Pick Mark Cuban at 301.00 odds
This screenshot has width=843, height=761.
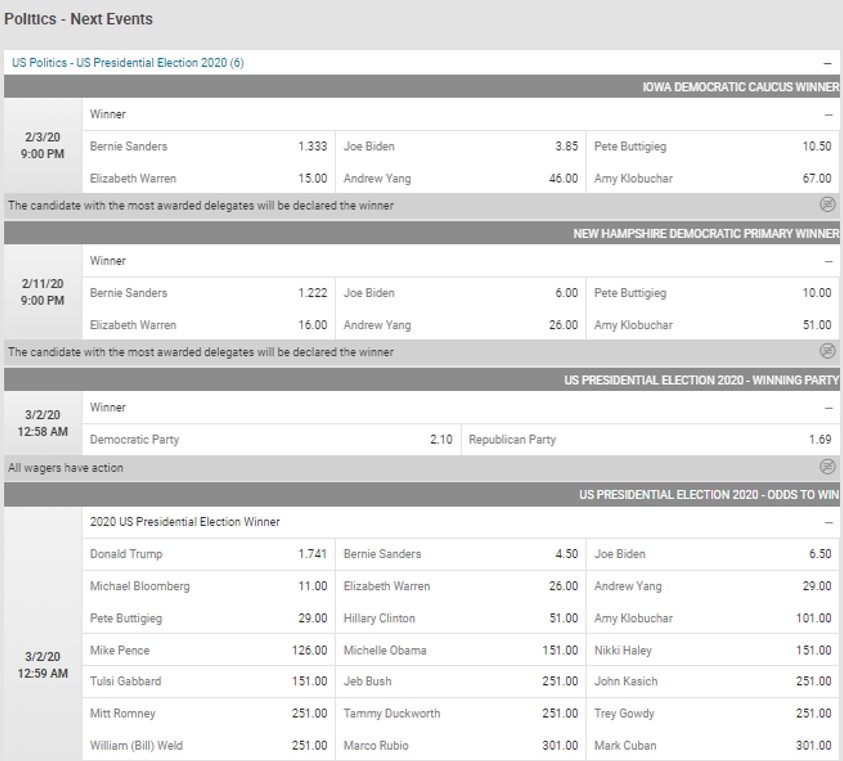(x=713, y=745)
